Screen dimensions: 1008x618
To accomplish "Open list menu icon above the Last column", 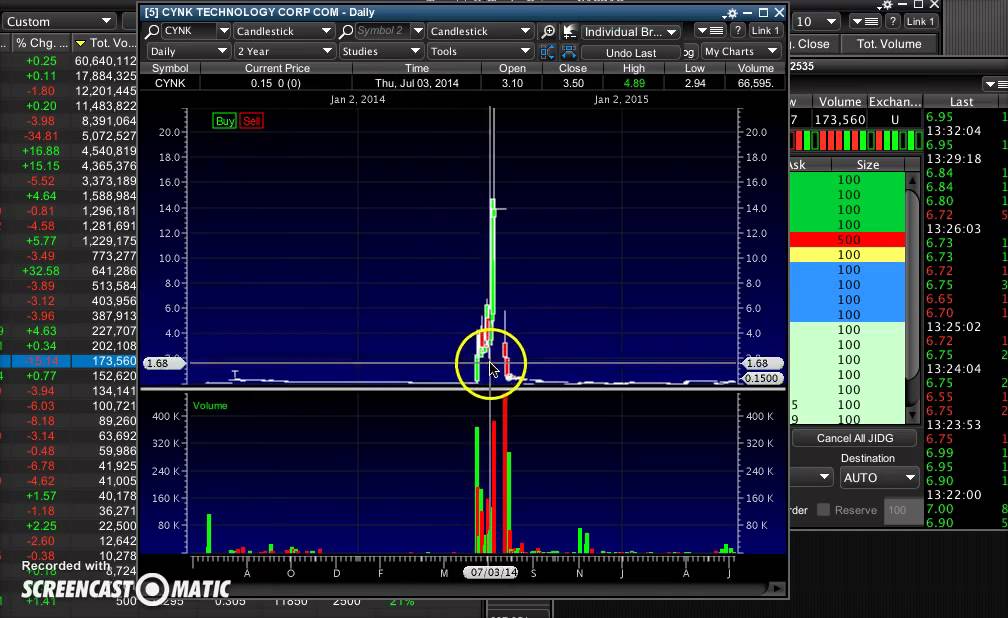I will point(995,84).
